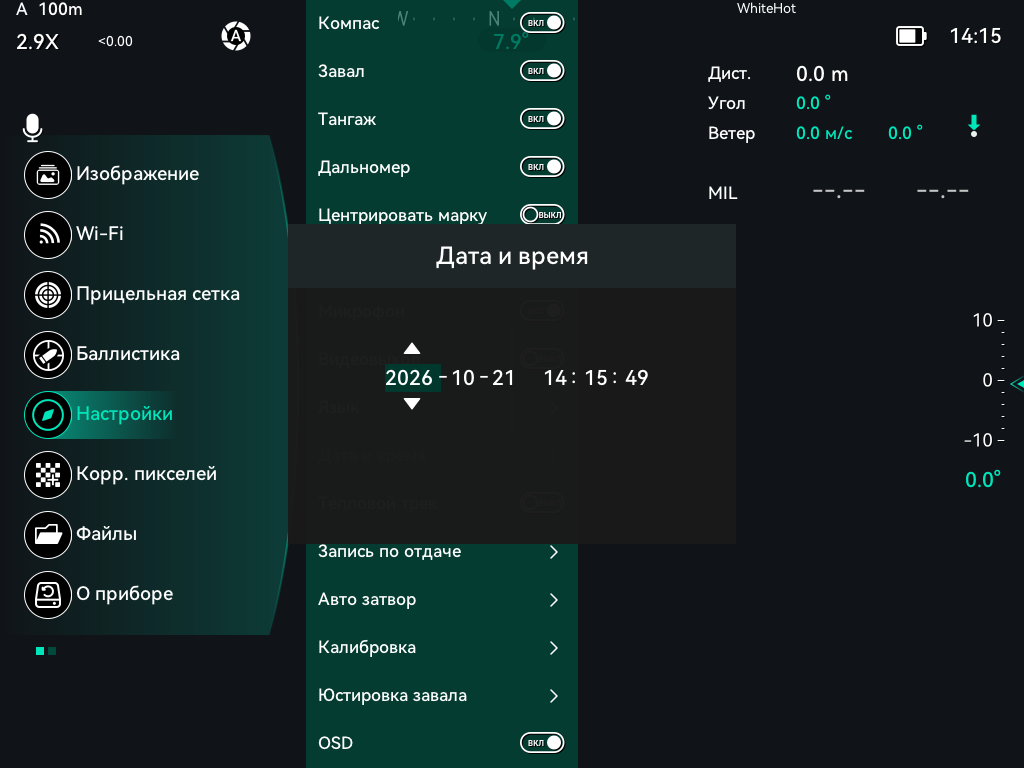The image size is (1024, 768).
Task: Click the Дата и время dialog title
Action: [x=512, y=256]
